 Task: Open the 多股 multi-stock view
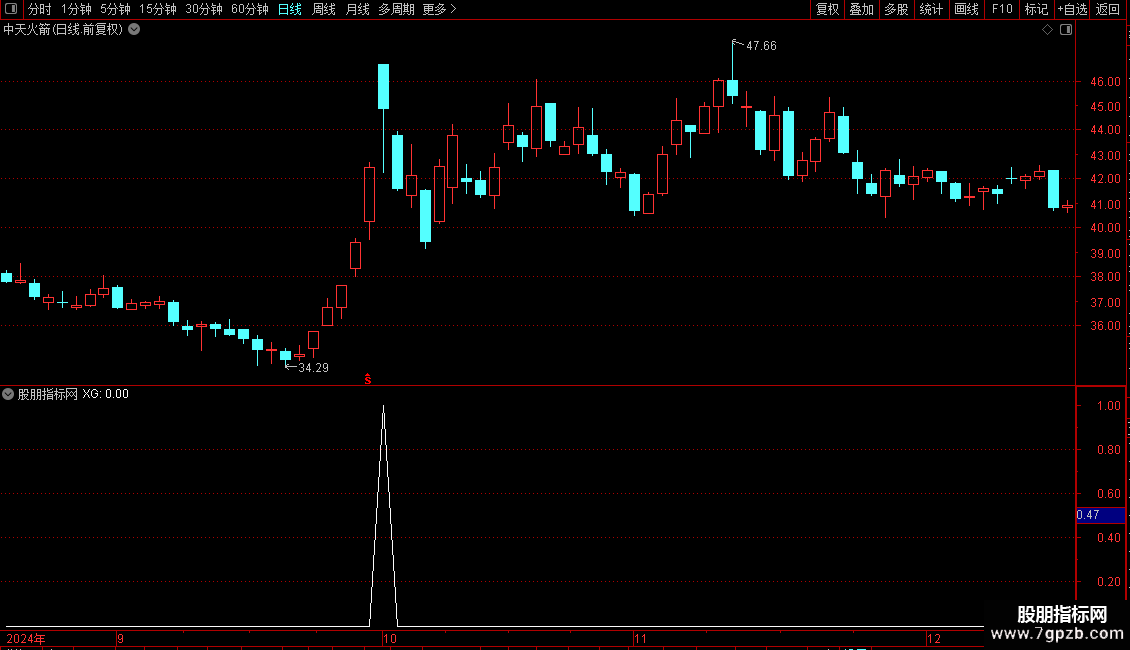point(896,9)
